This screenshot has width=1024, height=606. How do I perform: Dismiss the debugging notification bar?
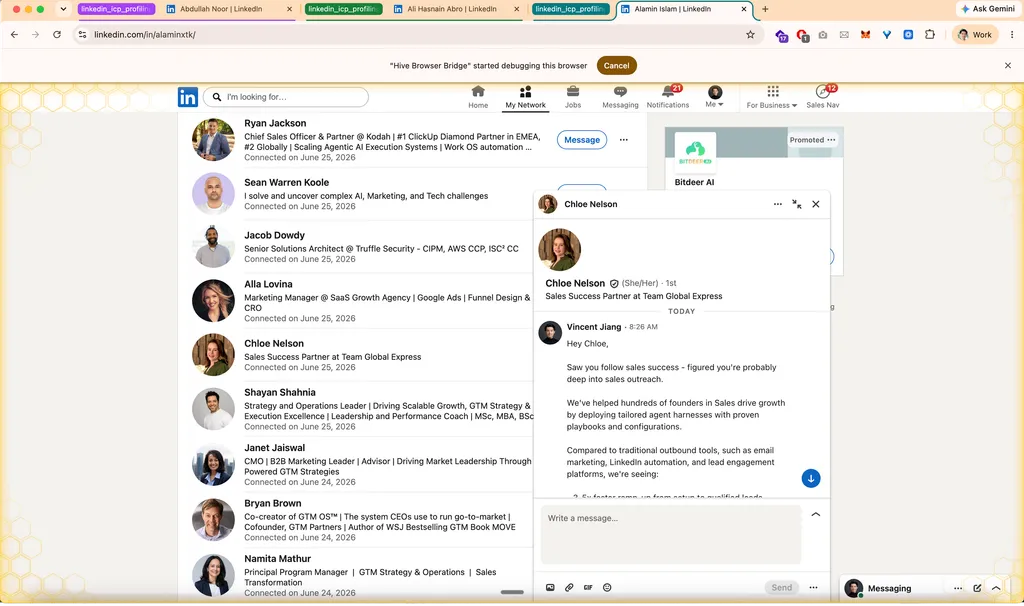pyautogui.click(x=1008, y=65)
